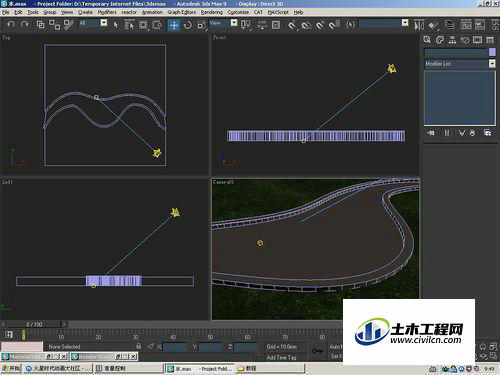500x375 pixels.
Task: Click the time slider at 0/100
Action: (x=34, y=324)
